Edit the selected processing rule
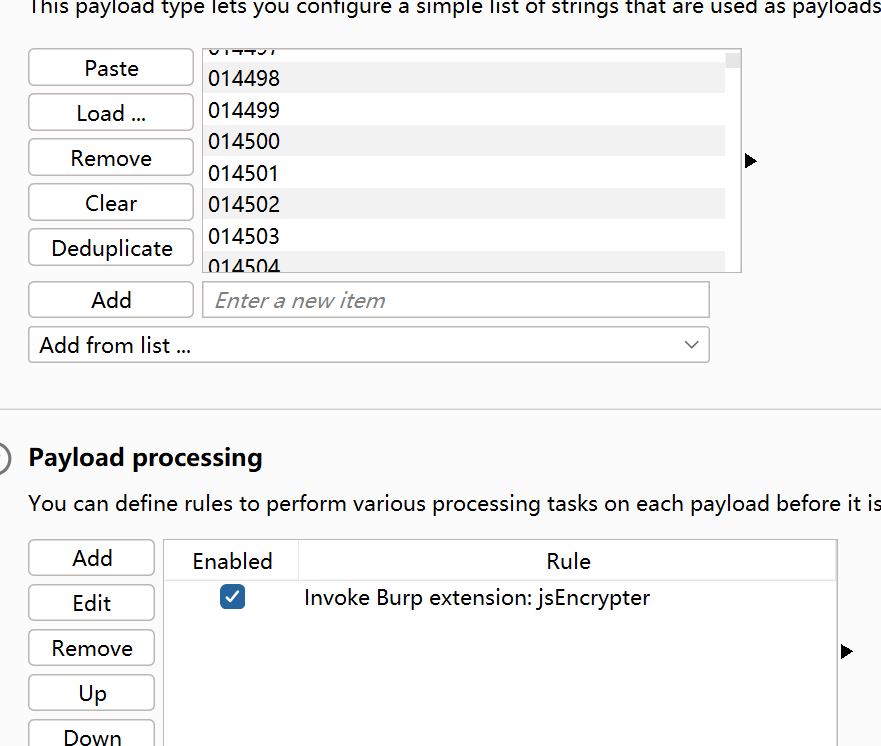The image size is (881, 746). (92, 603)
